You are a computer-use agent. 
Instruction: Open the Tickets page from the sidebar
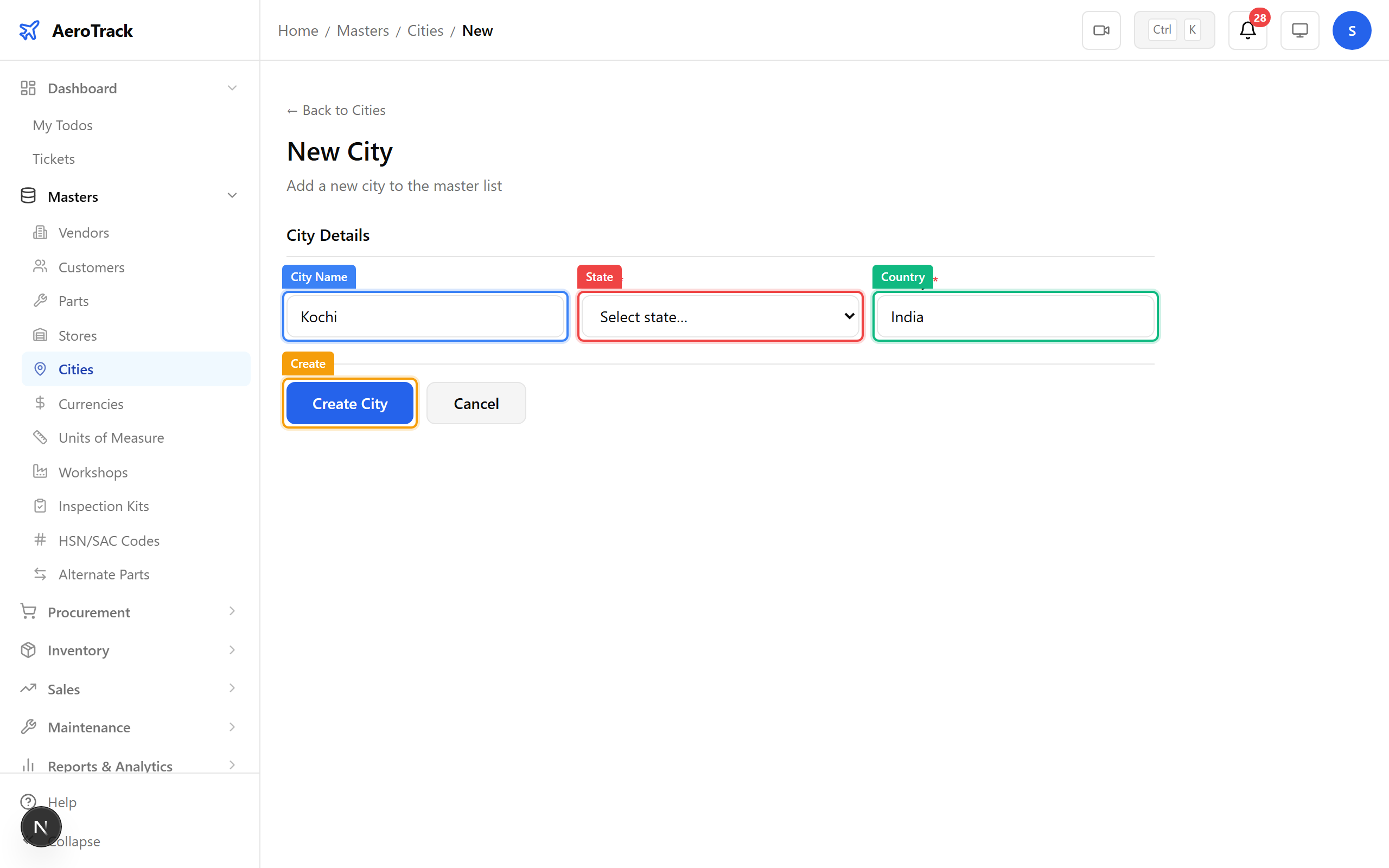(x=53, y=158)
